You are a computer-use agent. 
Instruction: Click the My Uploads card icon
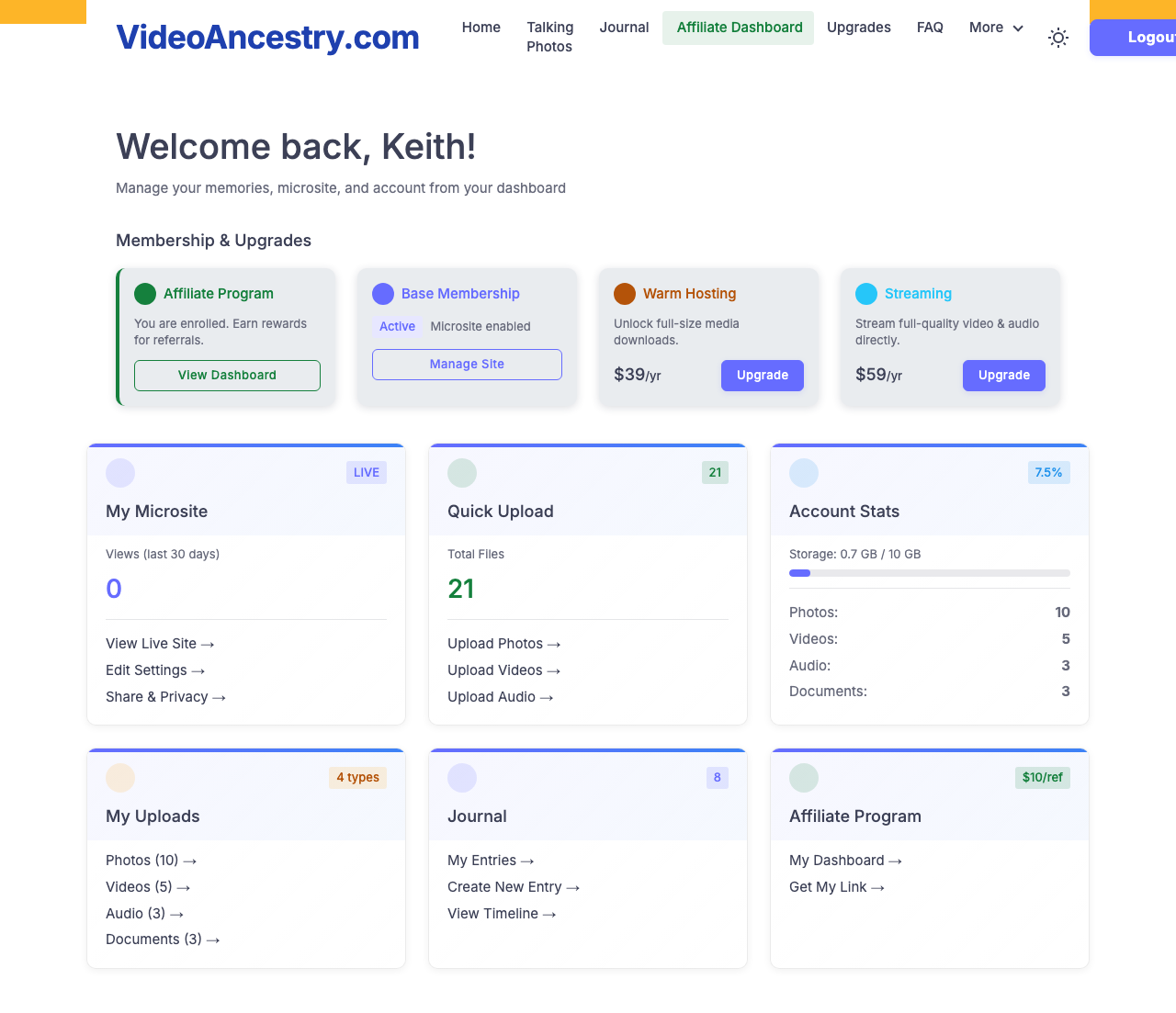[120, 778]
